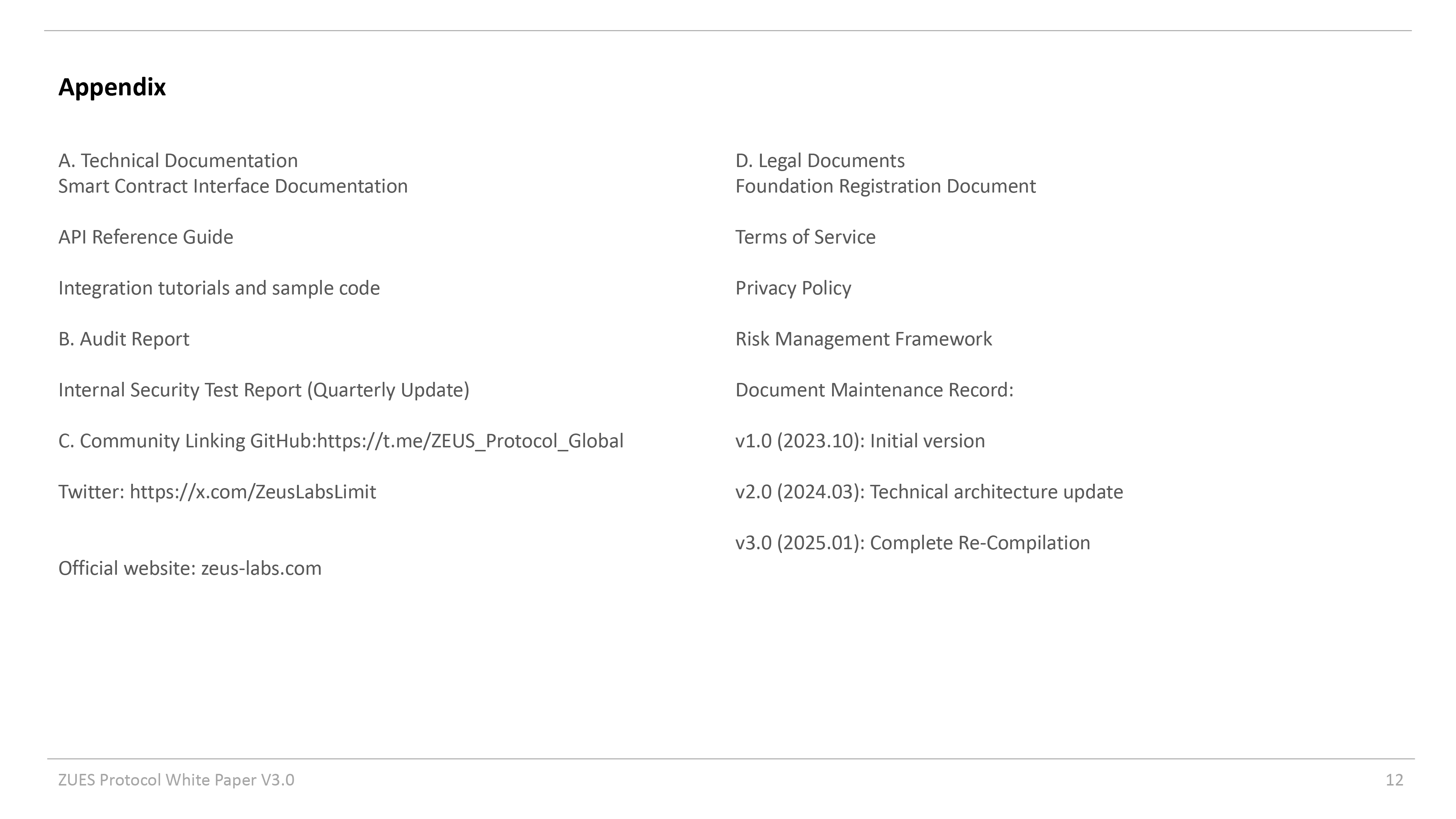
Task: Click the Risk Management Framework line
Action: [863, 339]
